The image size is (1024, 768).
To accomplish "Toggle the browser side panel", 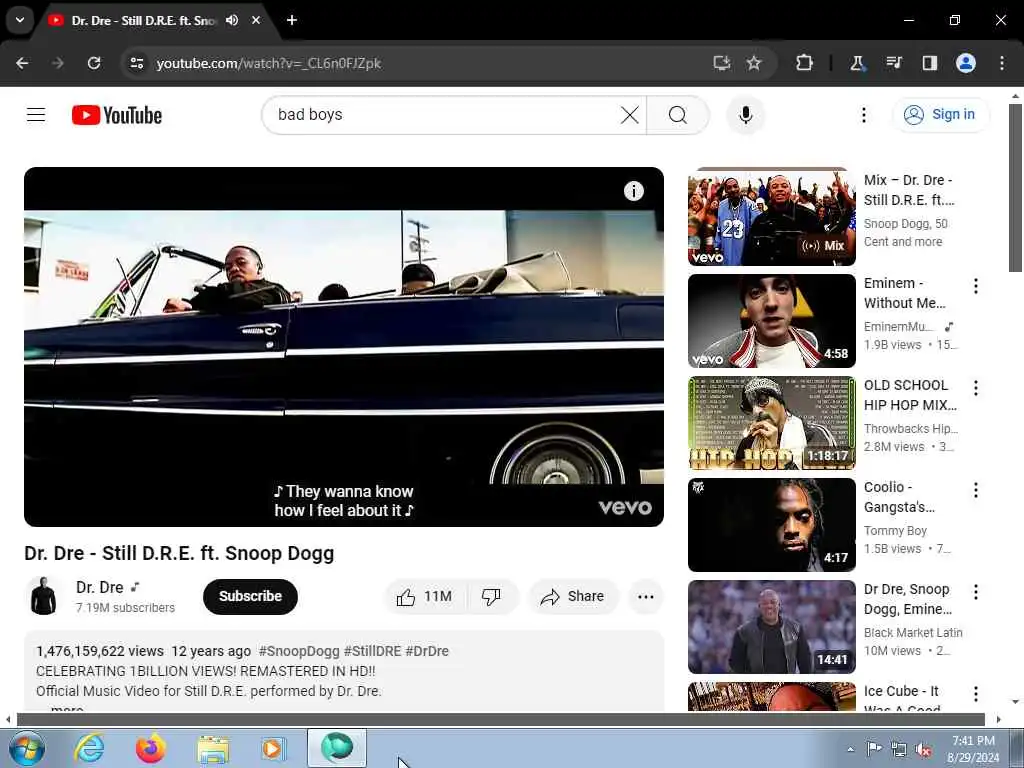I will 930,63.
